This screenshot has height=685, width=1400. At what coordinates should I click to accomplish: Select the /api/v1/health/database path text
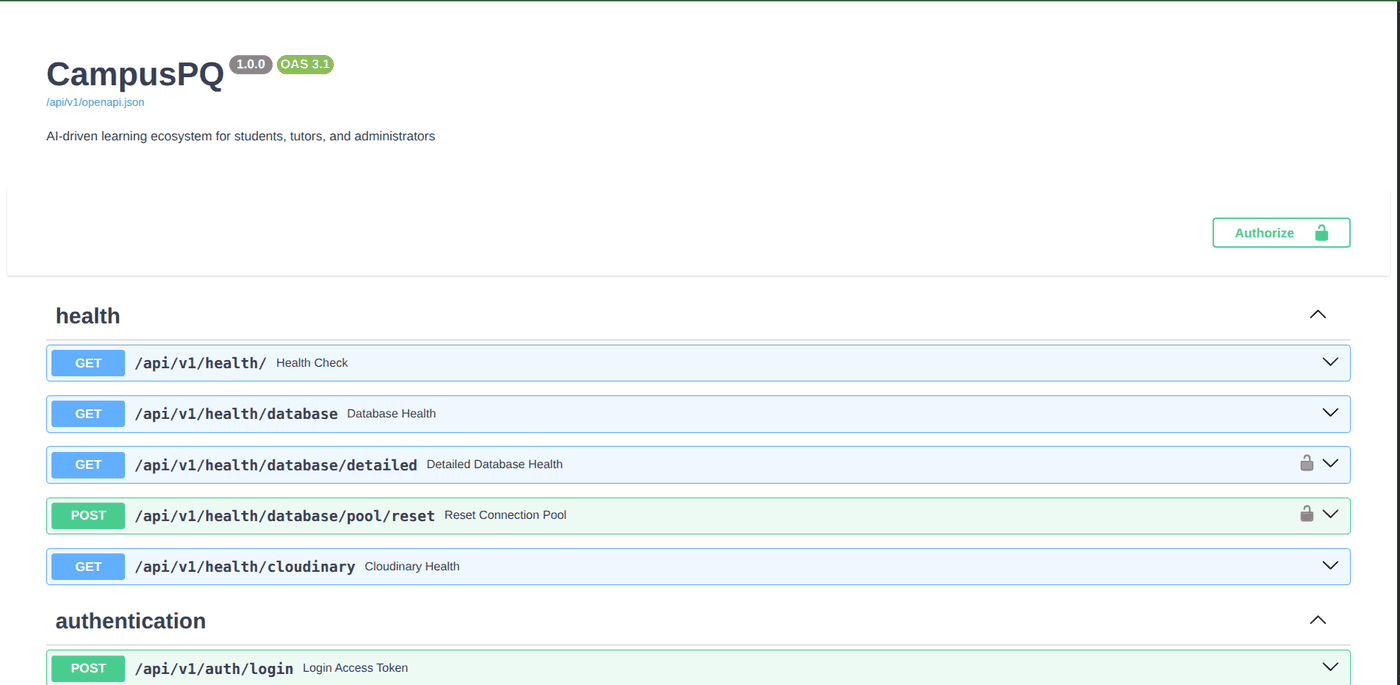pos(236,414)
